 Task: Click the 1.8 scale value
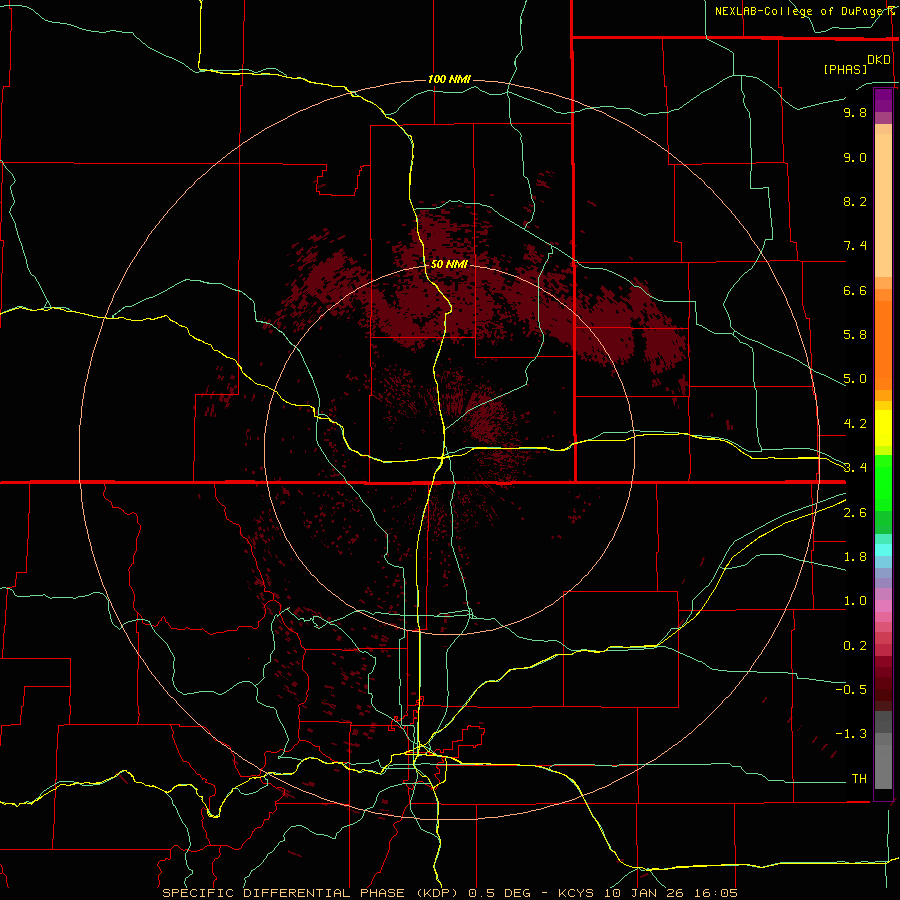pos(855,557)
